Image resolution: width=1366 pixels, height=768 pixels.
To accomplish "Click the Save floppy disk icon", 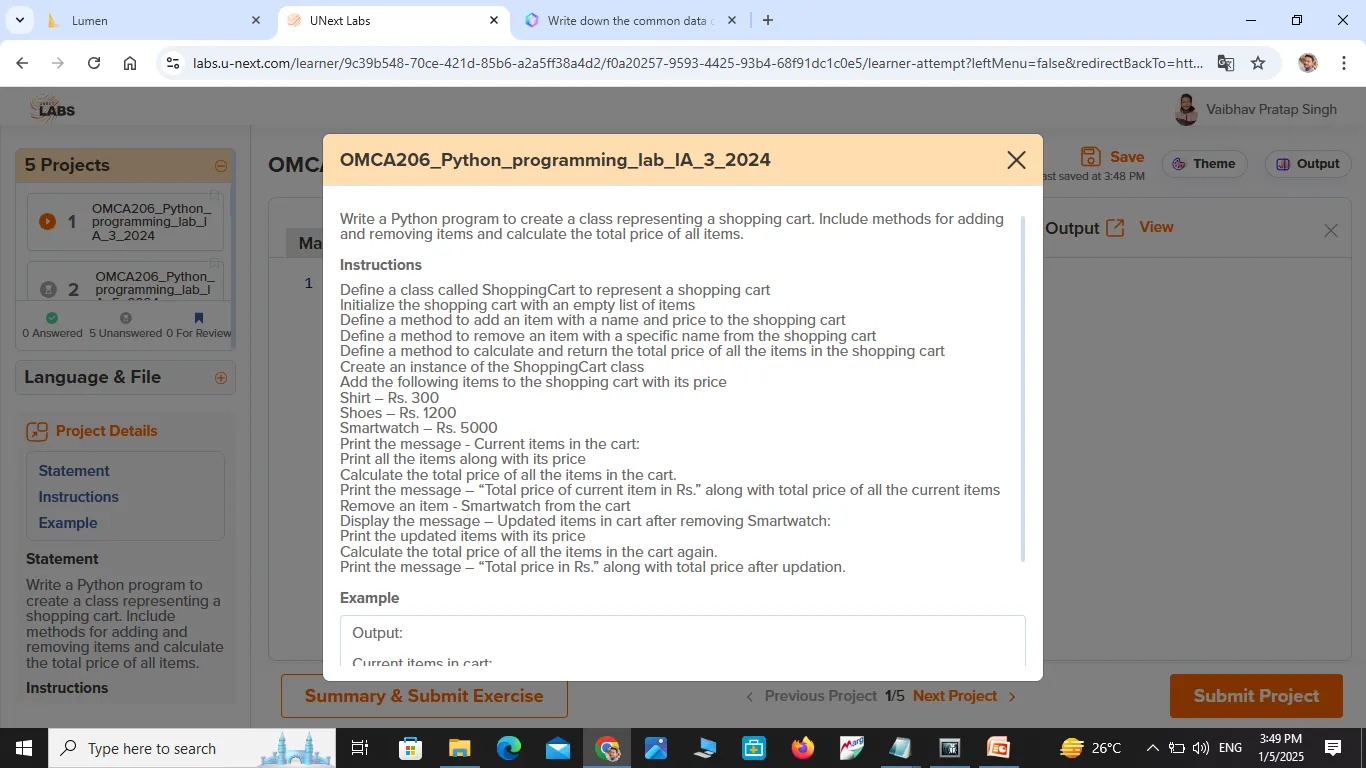I will tap(1089, 157).
